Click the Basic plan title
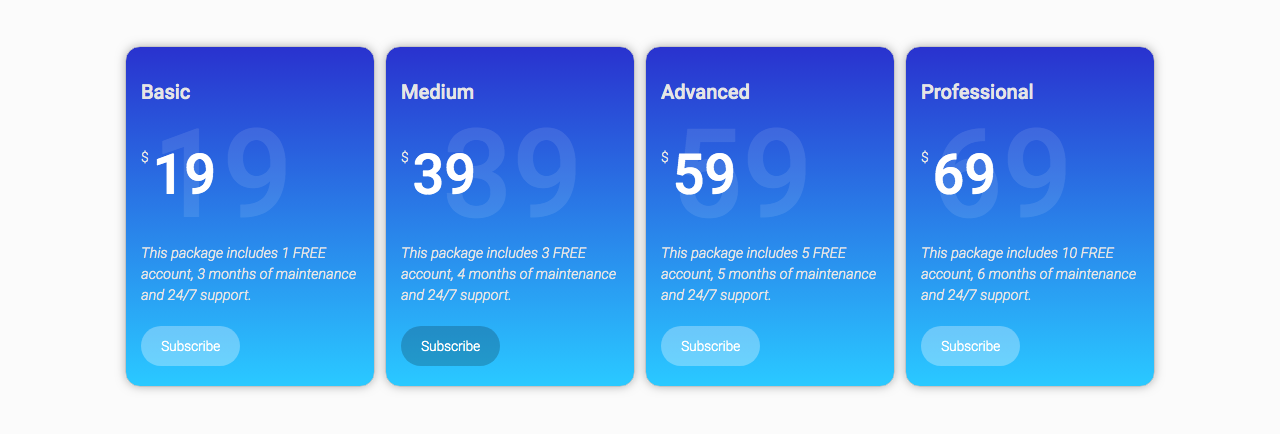1280x434 pixels. (x=166, y=92)
